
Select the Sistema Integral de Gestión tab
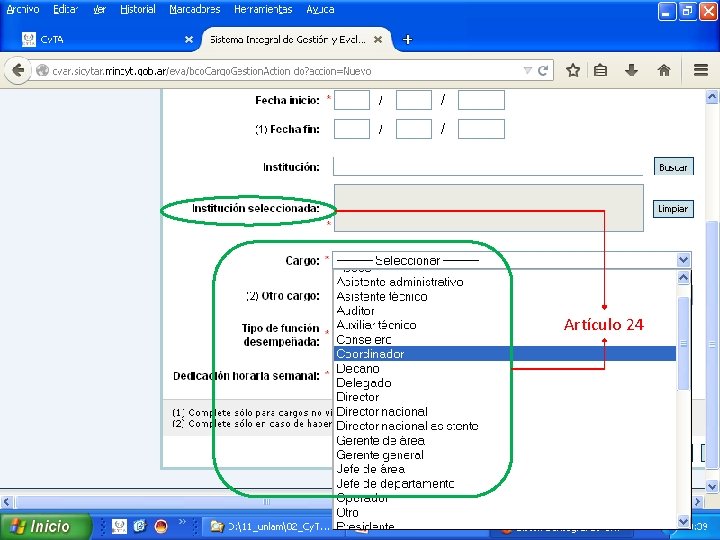296,40
